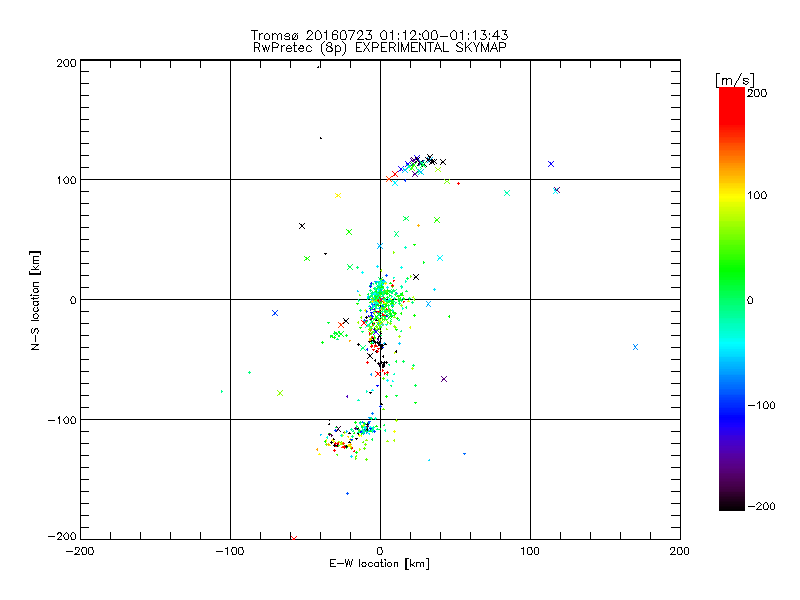Click the red X marker on the bottom axis
The width and height of the screenshot is (800, 600).
coord(293,538)
